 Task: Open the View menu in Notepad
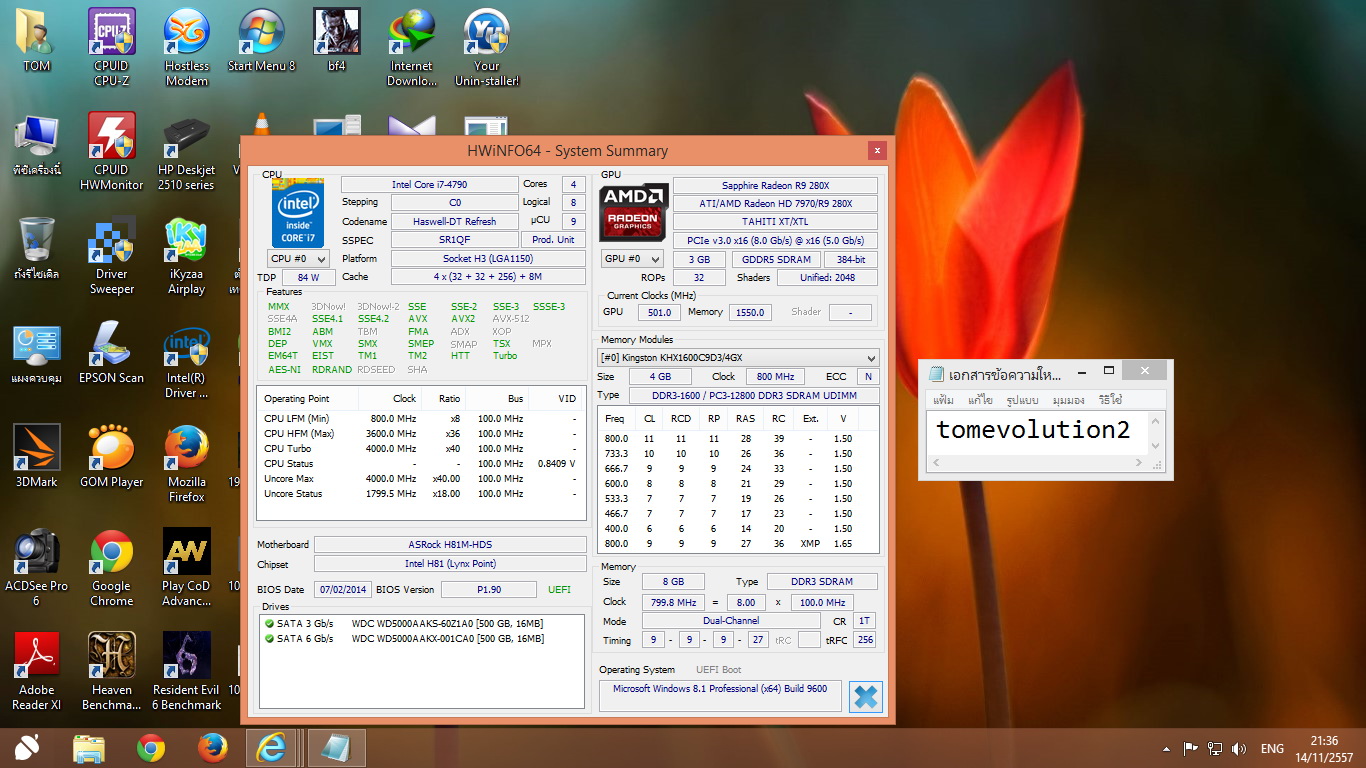1069,400
